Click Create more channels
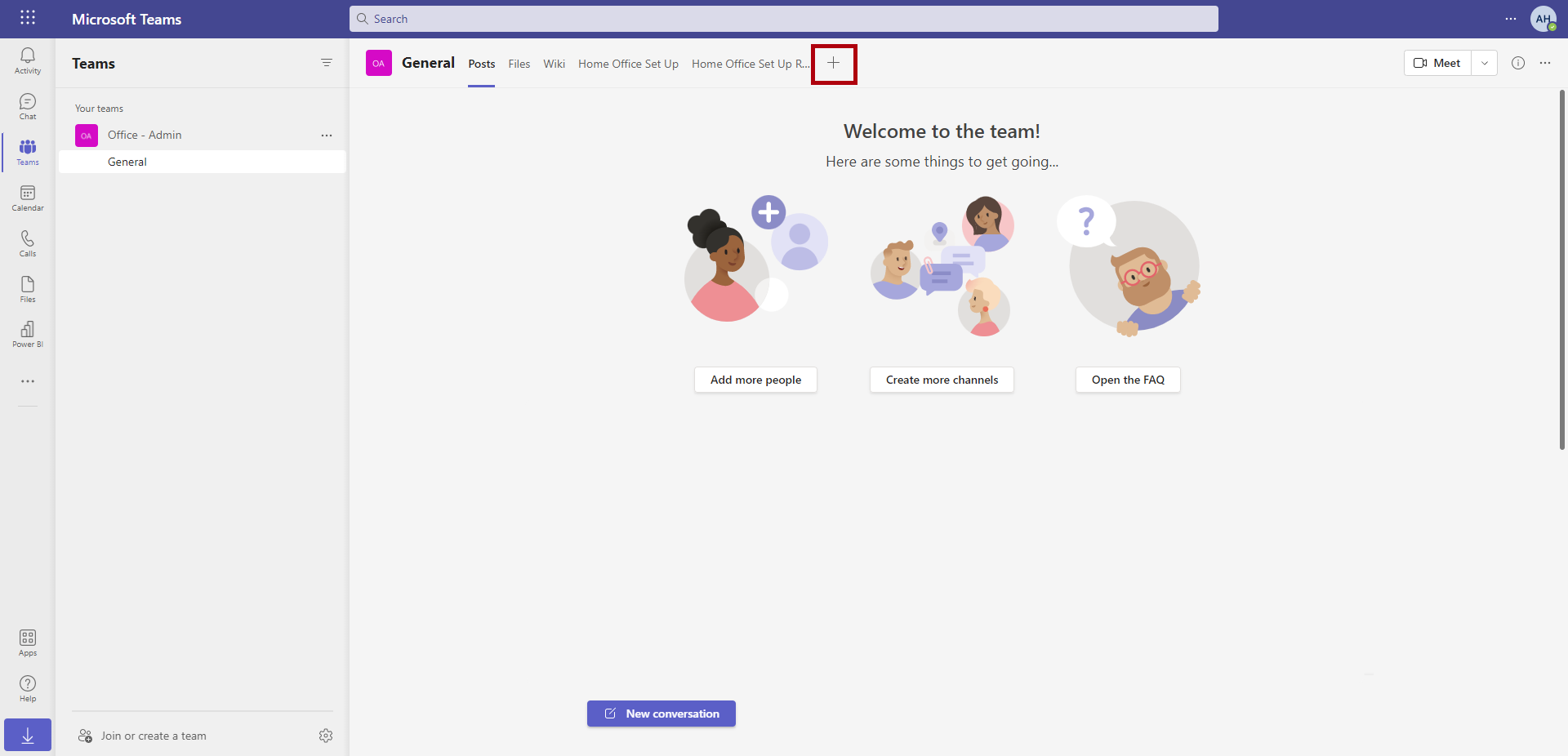 942,380
